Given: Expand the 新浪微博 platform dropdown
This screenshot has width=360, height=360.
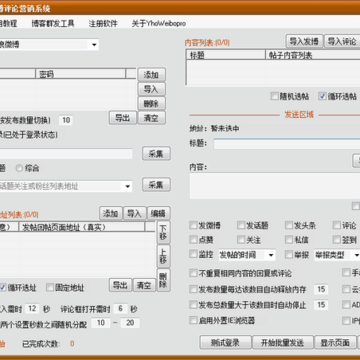Looking at the screenshot, I should (94, 45).
